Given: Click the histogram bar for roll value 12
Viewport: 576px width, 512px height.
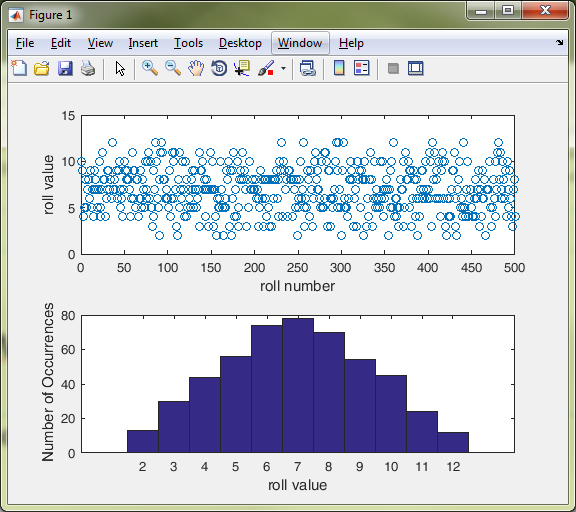Looking at the screenshot, I should click(x=453, y=442).
